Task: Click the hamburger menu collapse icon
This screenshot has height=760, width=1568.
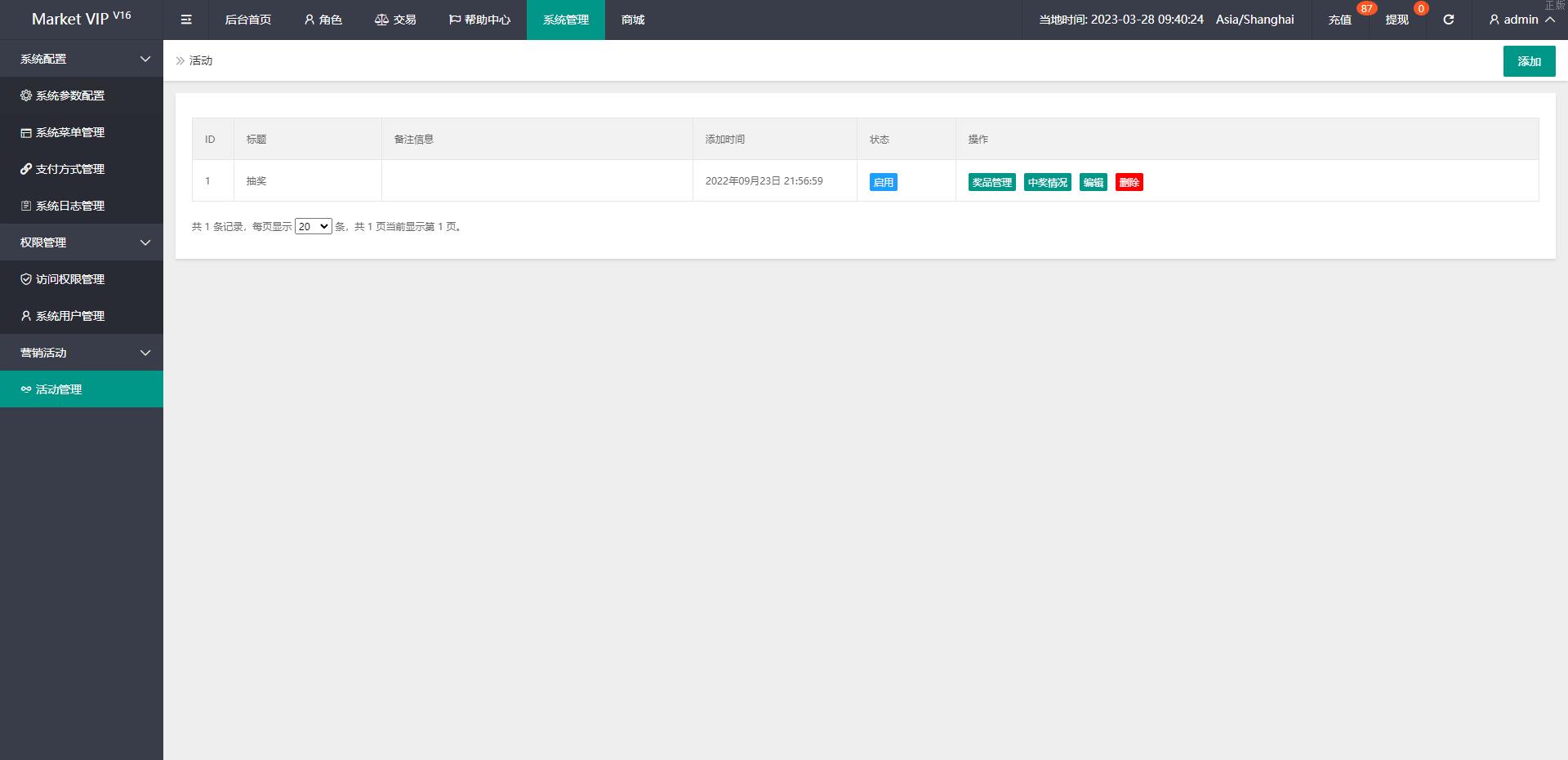Action: (186, 20)
